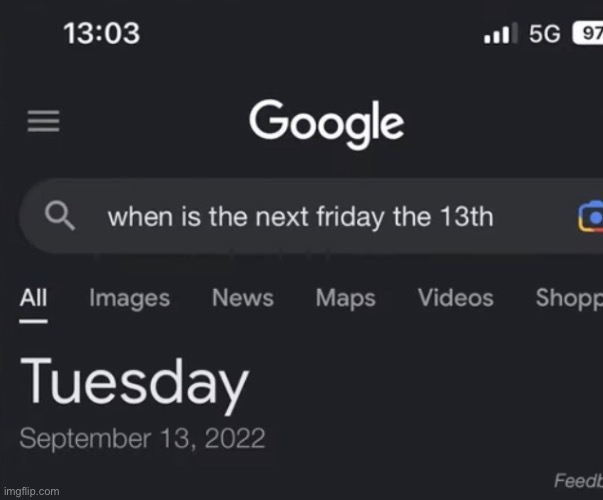Tap the battery level indicator
The height and width of the screenshot is (500, 603).
(588, 34)
